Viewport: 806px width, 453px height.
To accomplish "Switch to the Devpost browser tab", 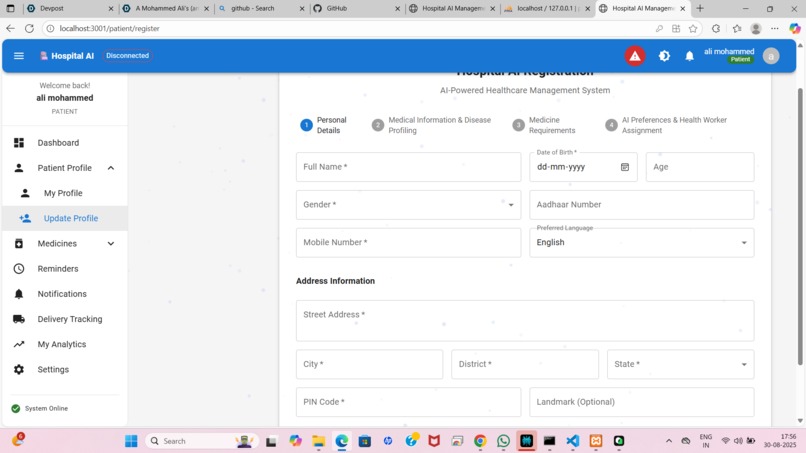I will coord(70,8).
